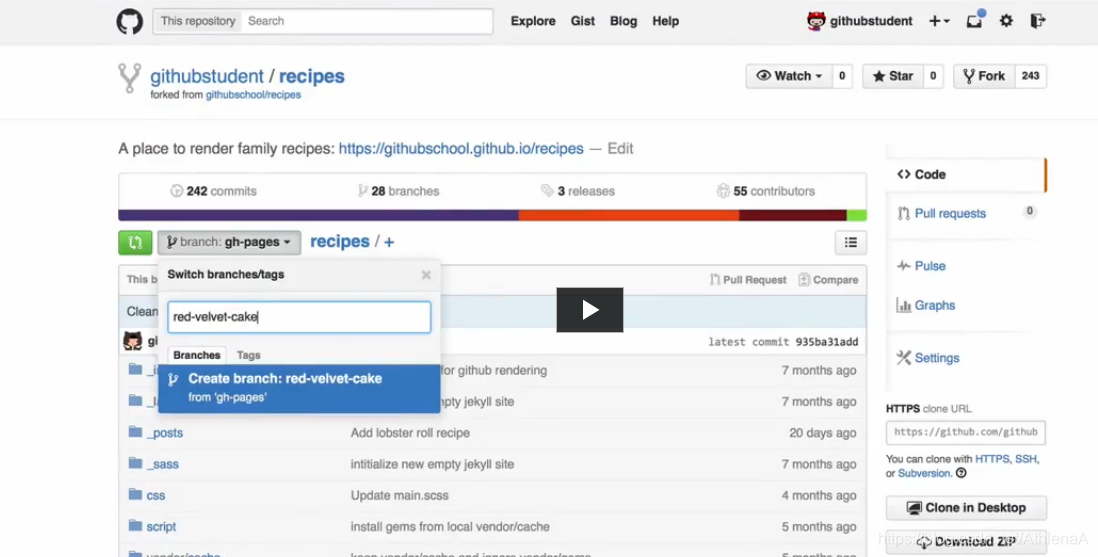Image resolution: width=1098 pixels, height=557 pixels.
Task: Click the Clone in Desktop button
Action: 966,508
